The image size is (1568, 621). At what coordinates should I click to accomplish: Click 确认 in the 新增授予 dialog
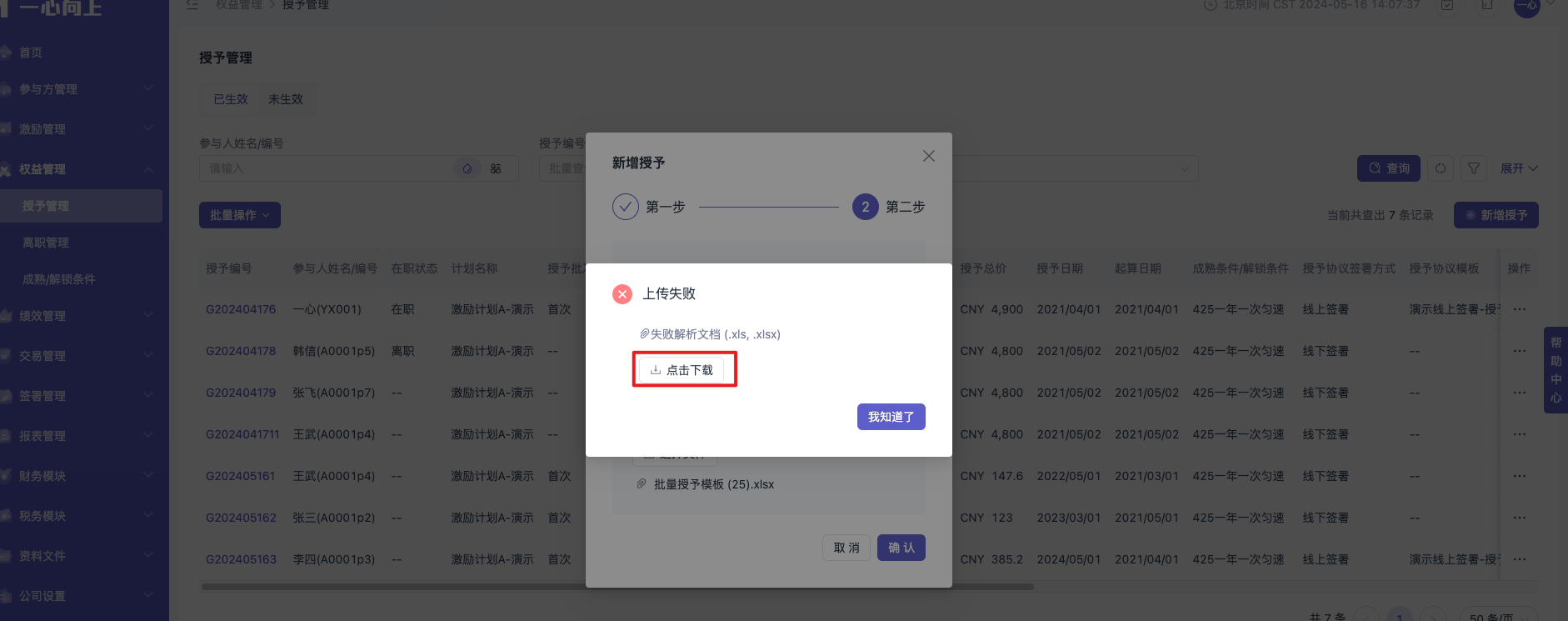[901, 548]
